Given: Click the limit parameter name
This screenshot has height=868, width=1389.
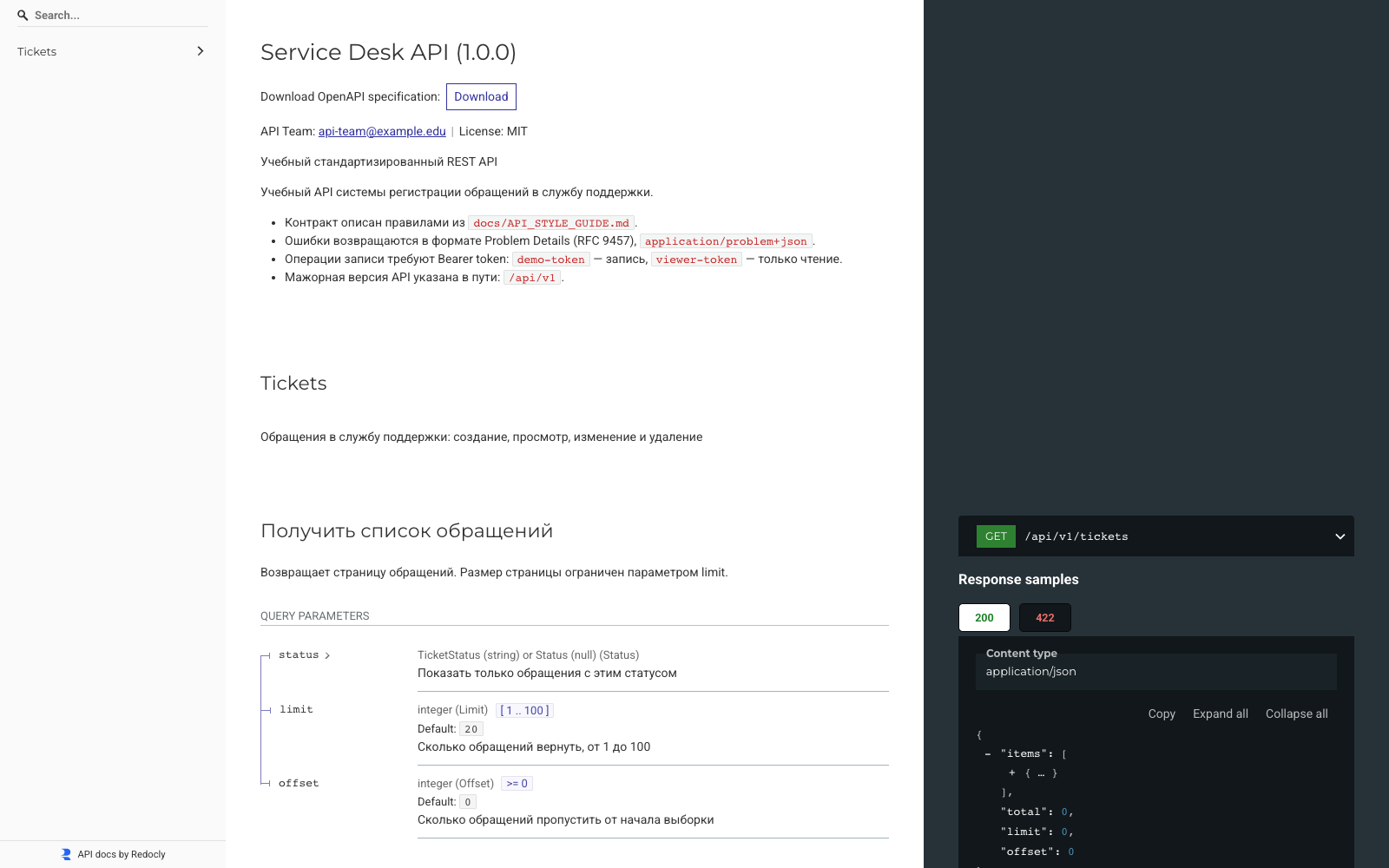Looking at the screenshot, I should 296,710.
